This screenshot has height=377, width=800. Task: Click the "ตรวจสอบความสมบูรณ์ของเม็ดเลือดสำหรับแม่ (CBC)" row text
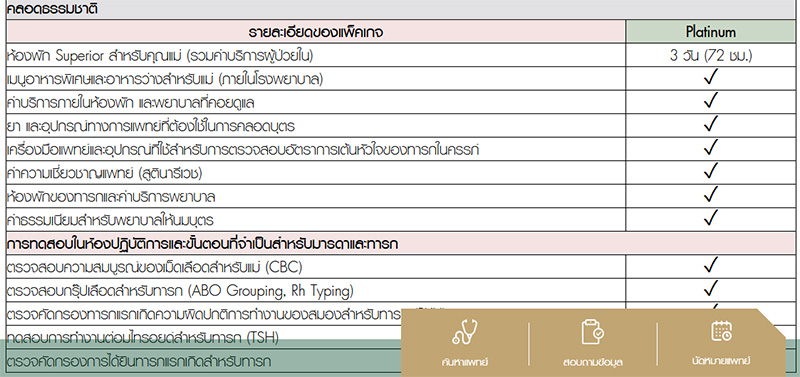pos(155,267)
